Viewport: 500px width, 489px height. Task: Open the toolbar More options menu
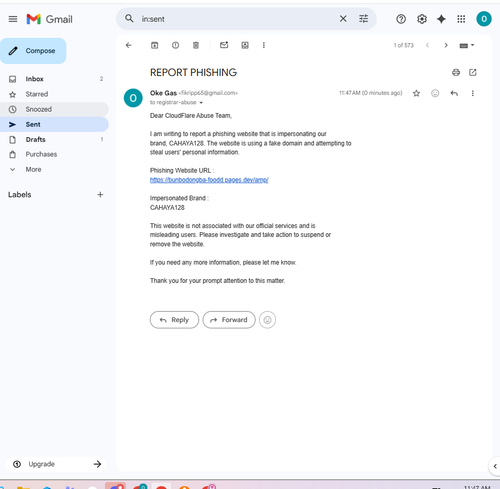coord(264,45)
